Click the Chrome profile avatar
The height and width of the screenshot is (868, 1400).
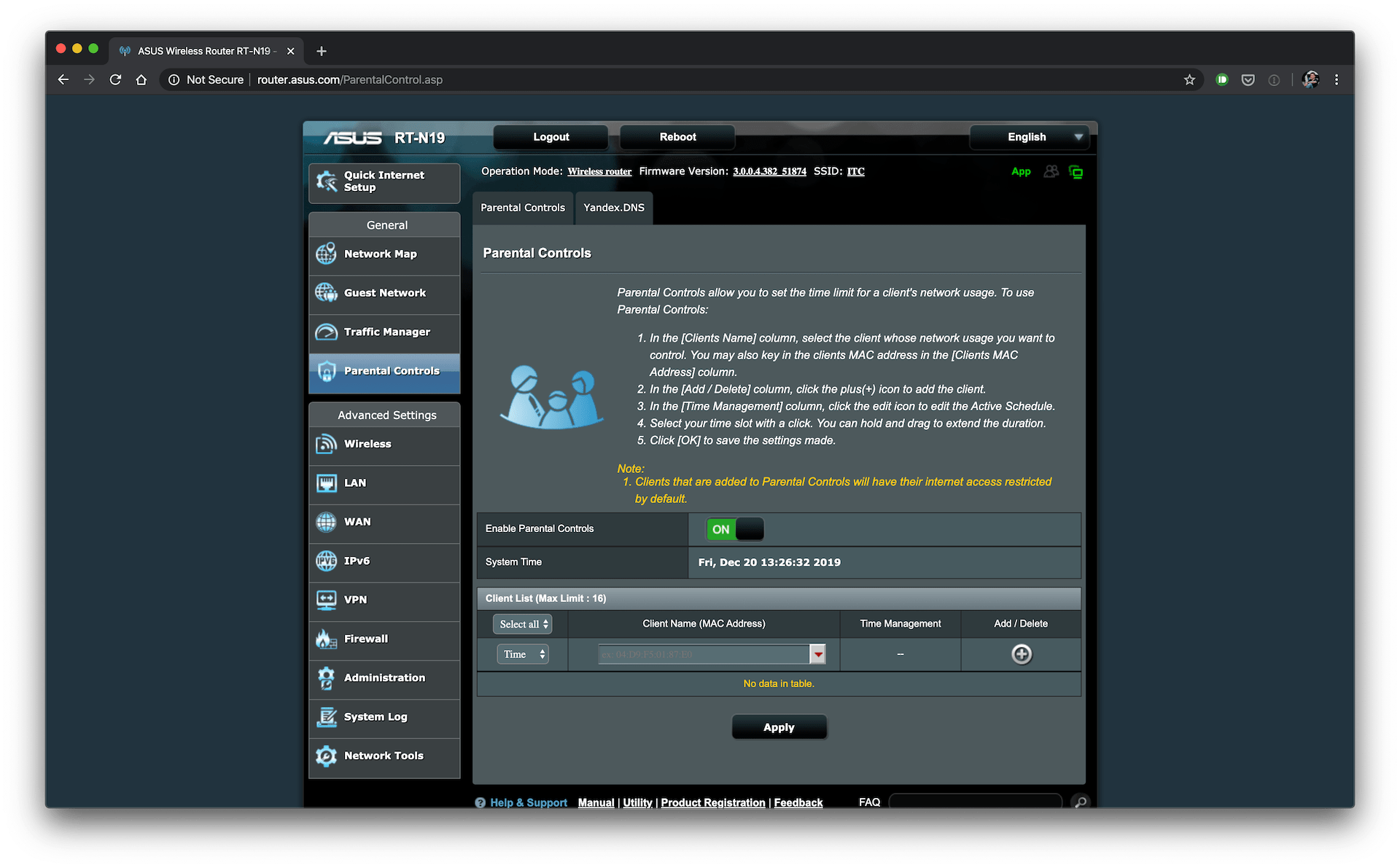tap(1310, 79)
